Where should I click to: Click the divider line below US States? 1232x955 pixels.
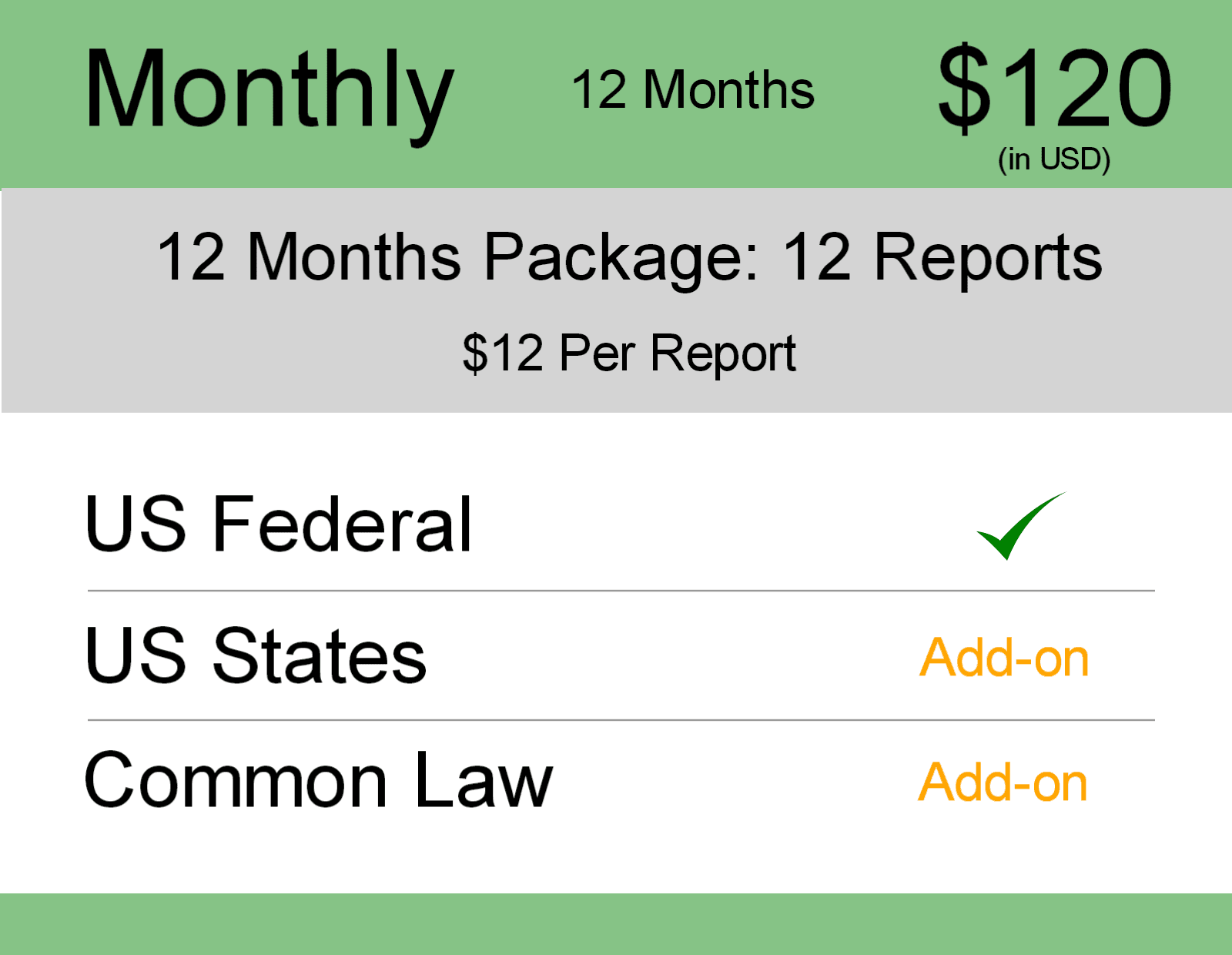[621, 720]
